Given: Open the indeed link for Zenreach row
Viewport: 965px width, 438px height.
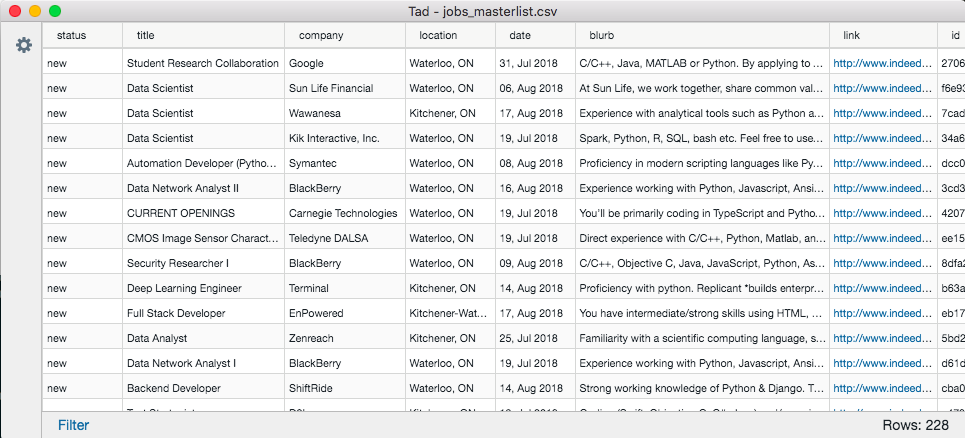Looking at the screenshot, I should pyautogui.click(x=883, y=338).
